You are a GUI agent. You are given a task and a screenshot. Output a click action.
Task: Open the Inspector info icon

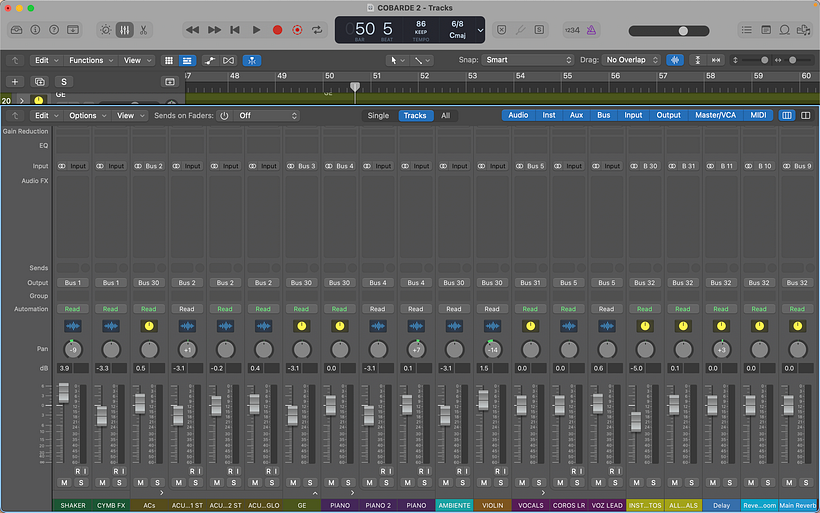pos(35,30)
